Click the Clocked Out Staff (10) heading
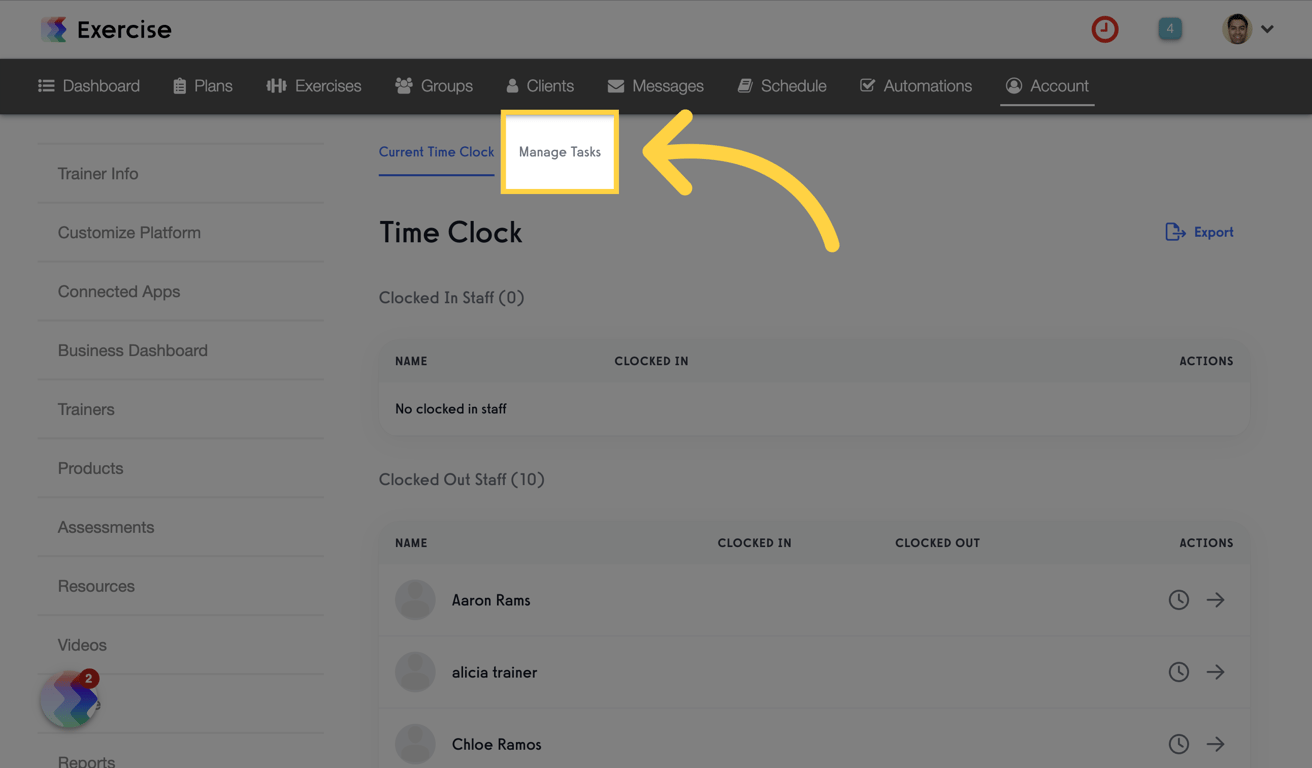The image size is (1312, 768). [462, 480]
